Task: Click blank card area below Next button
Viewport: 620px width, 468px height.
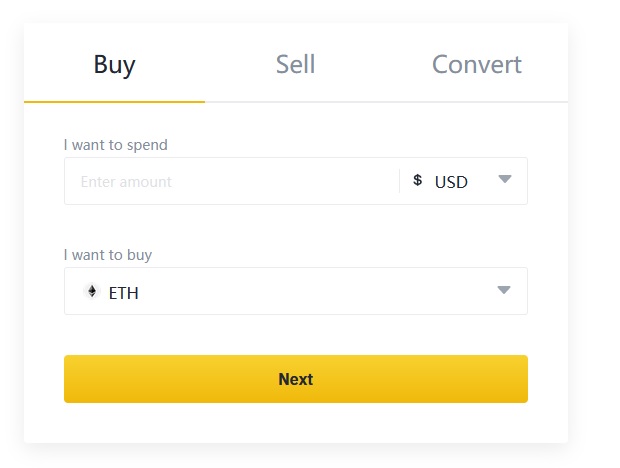Action: pyautogui.click(x=296, y=423)
